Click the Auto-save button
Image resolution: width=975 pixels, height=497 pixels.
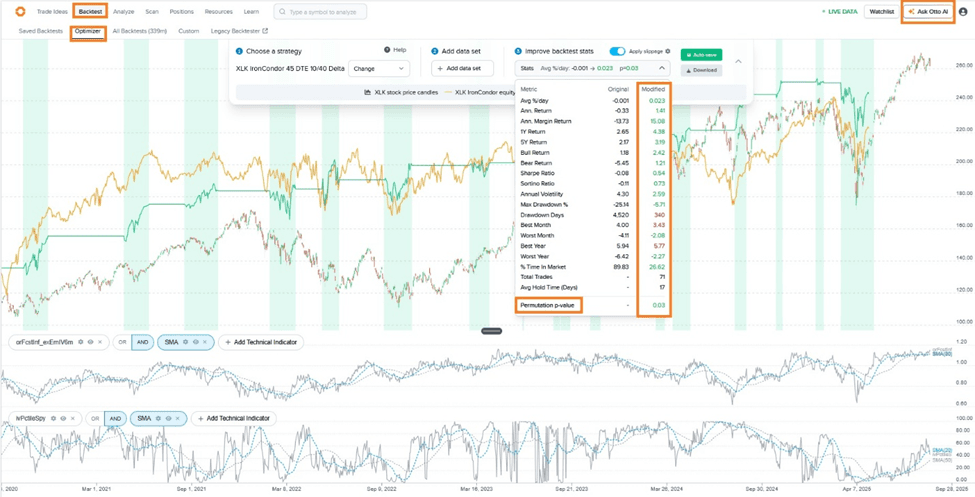pos(701,55)
